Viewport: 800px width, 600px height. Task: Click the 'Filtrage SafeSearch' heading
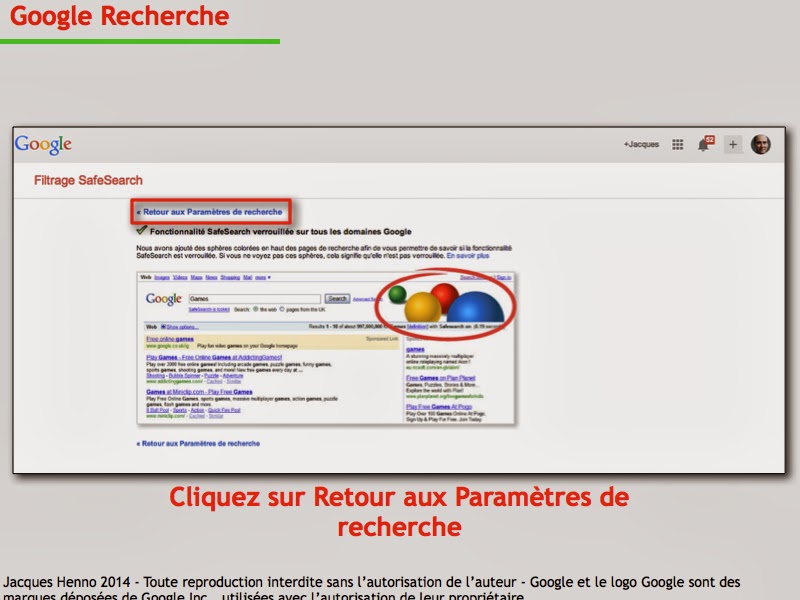pos(88,181)
